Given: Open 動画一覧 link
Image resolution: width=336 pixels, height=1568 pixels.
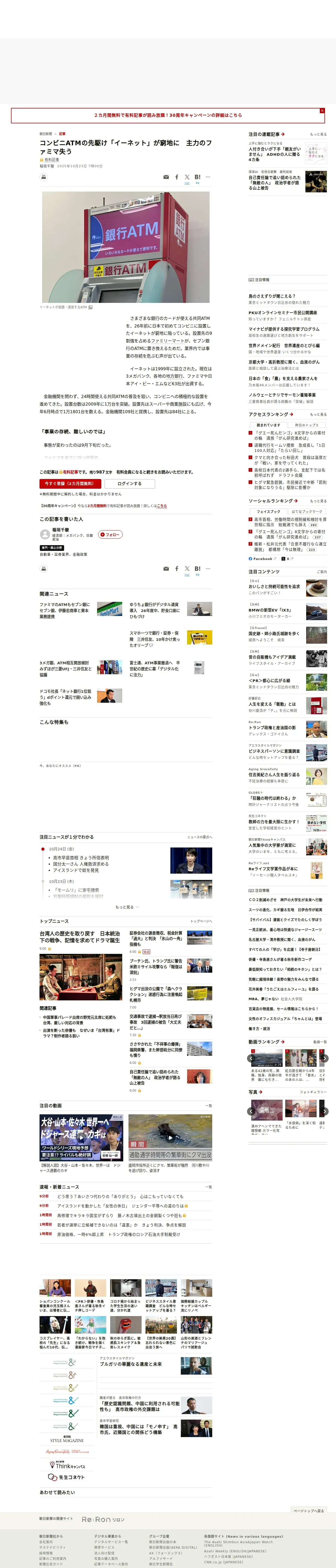Looking at the screenshot, I should pos(320,1042).
